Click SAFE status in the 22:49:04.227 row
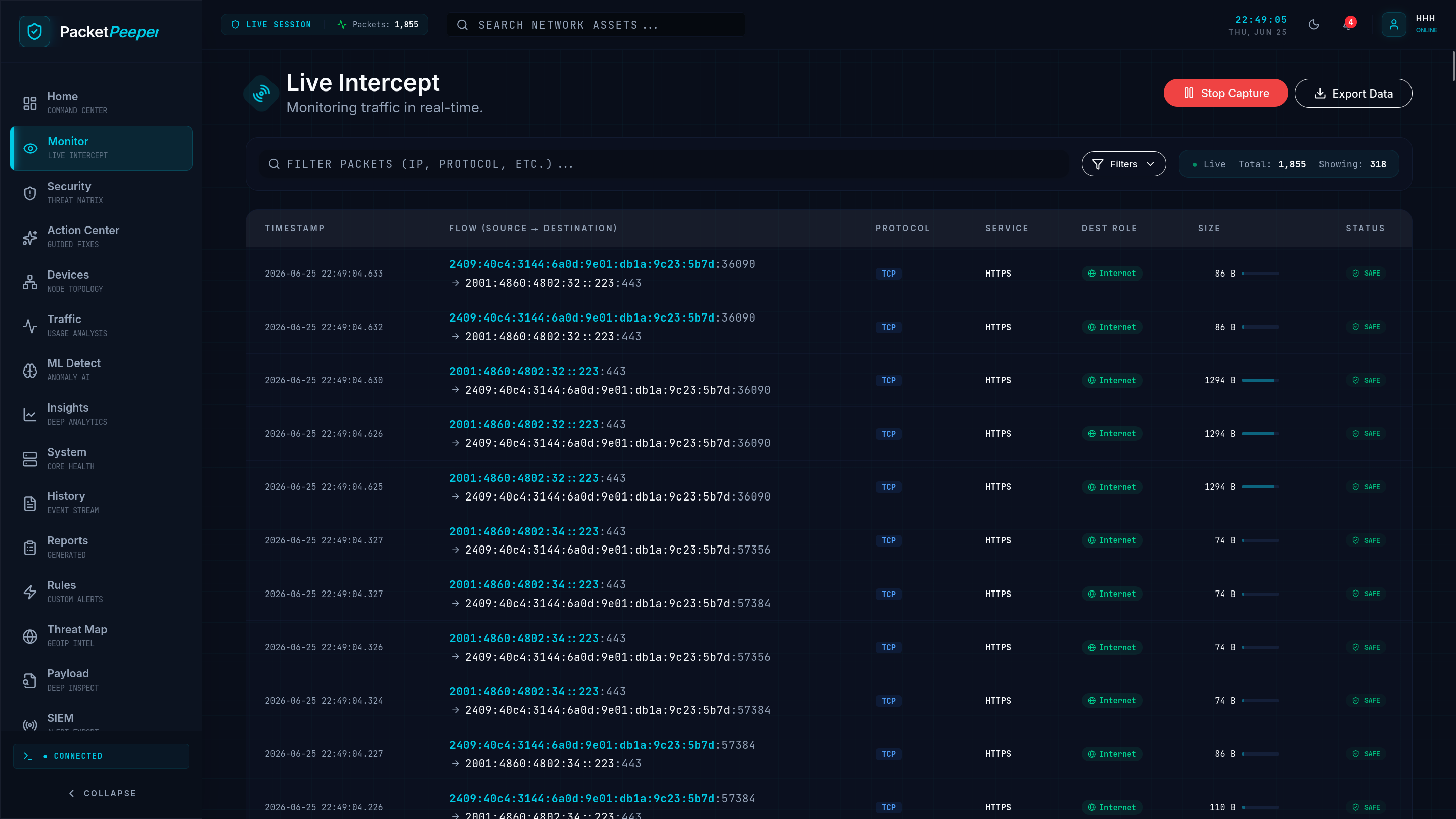1456x819 pixels. coord(1366,754)
